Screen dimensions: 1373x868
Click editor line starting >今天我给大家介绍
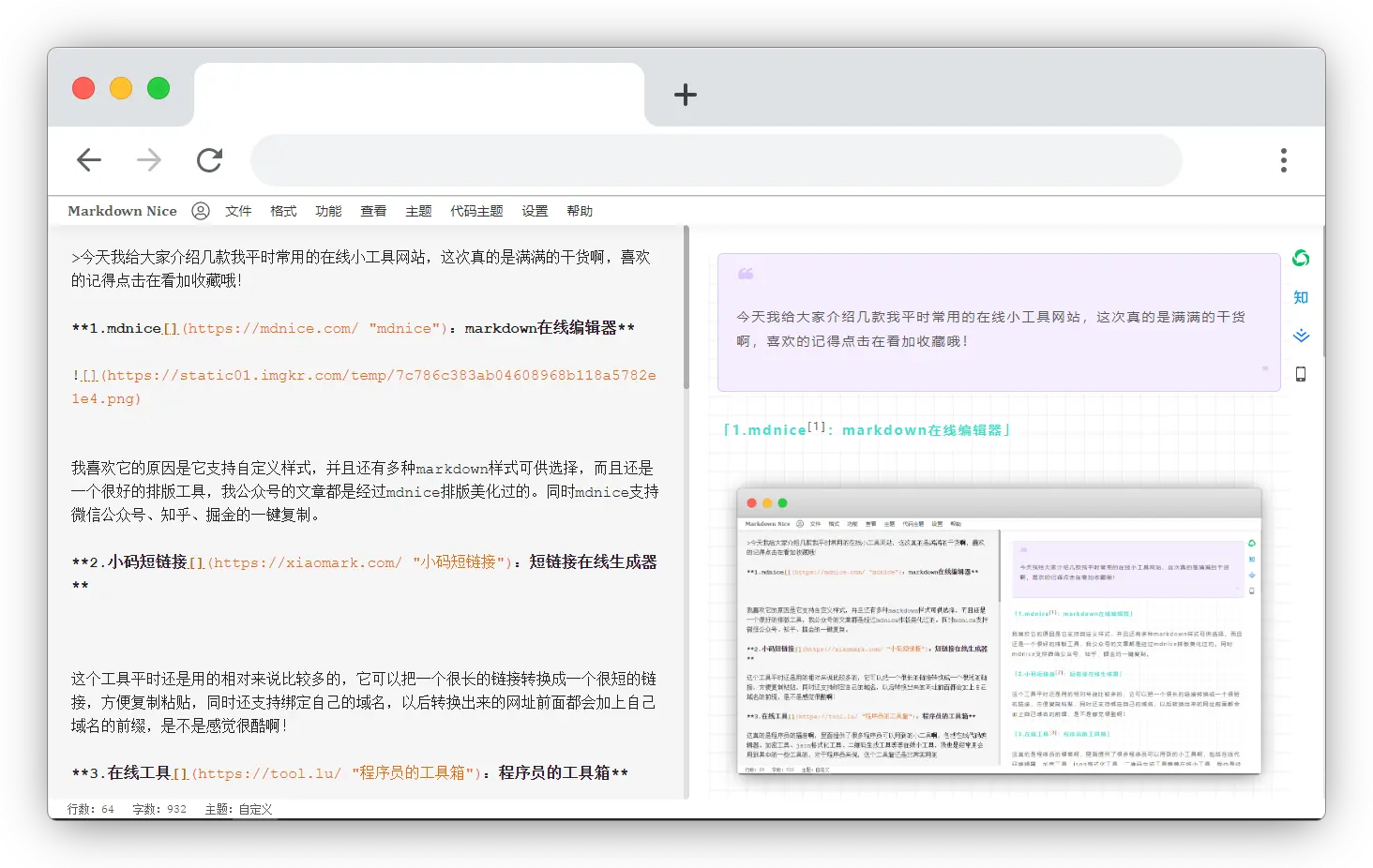pyautogui.click(x=361, y=268)
